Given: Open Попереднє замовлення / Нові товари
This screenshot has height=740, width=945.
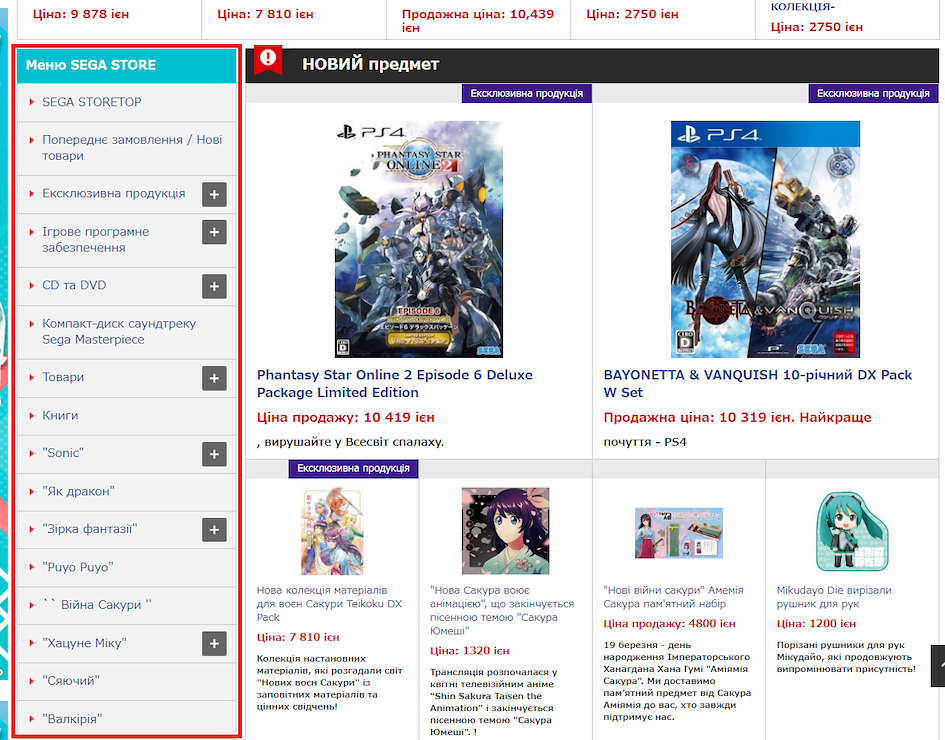Looking at the screenshot, I should coord(127,148).
